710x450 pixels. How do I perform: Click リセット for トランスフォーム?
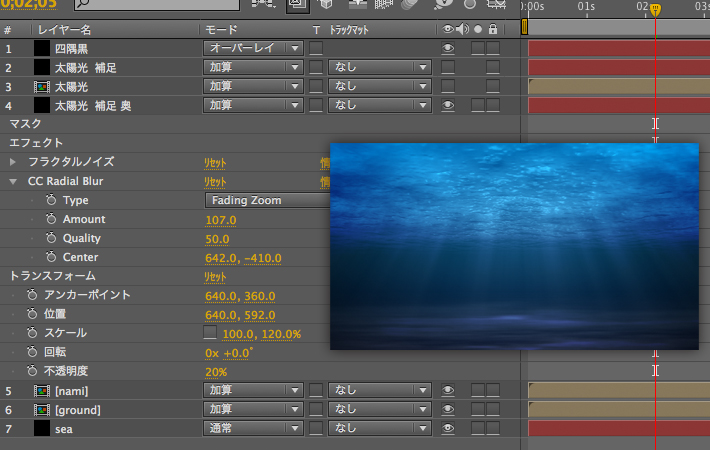click(215, 277)
